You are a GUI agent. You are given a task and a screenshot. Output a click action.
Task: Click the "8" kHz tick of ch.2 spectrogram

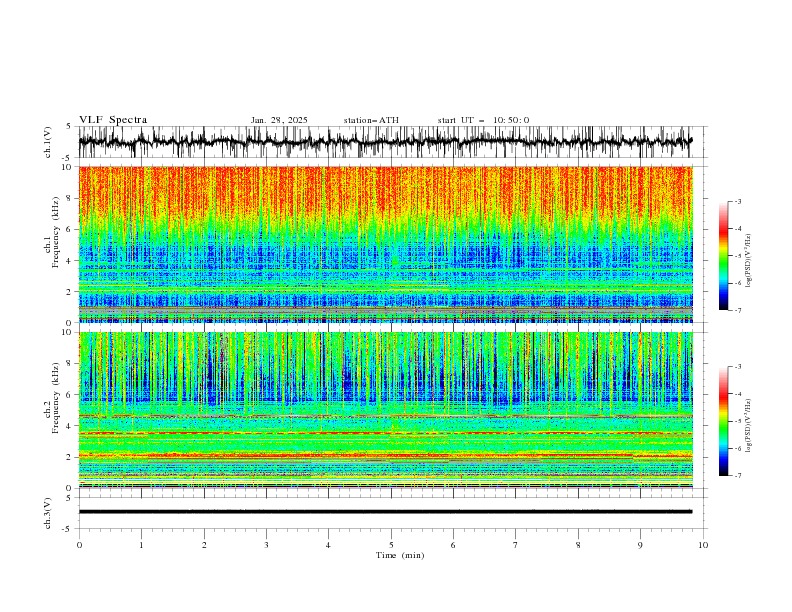pyautogui.click(x=71, y=364)
